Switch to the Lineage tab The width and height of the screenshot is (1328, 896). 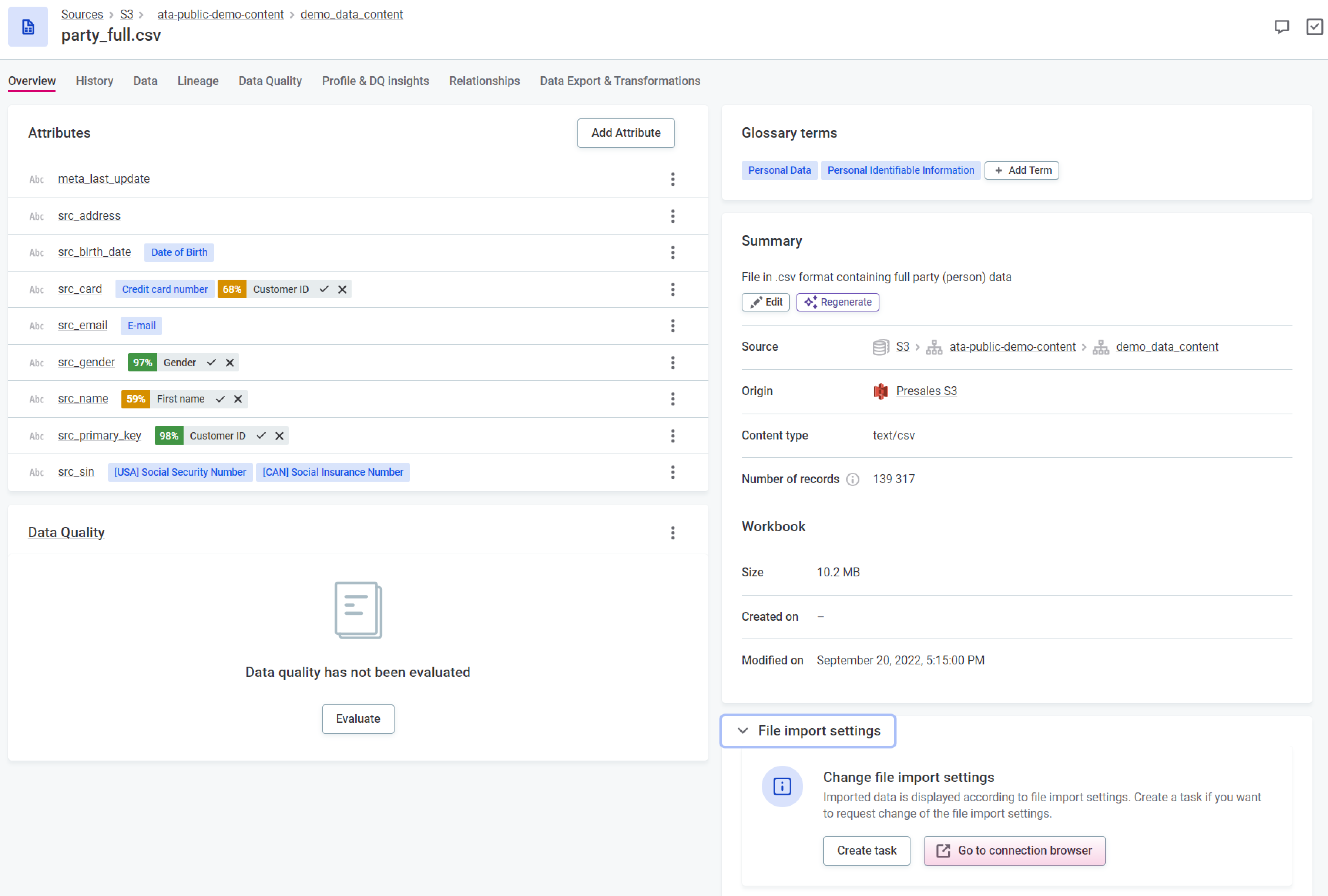pos(198,81)
